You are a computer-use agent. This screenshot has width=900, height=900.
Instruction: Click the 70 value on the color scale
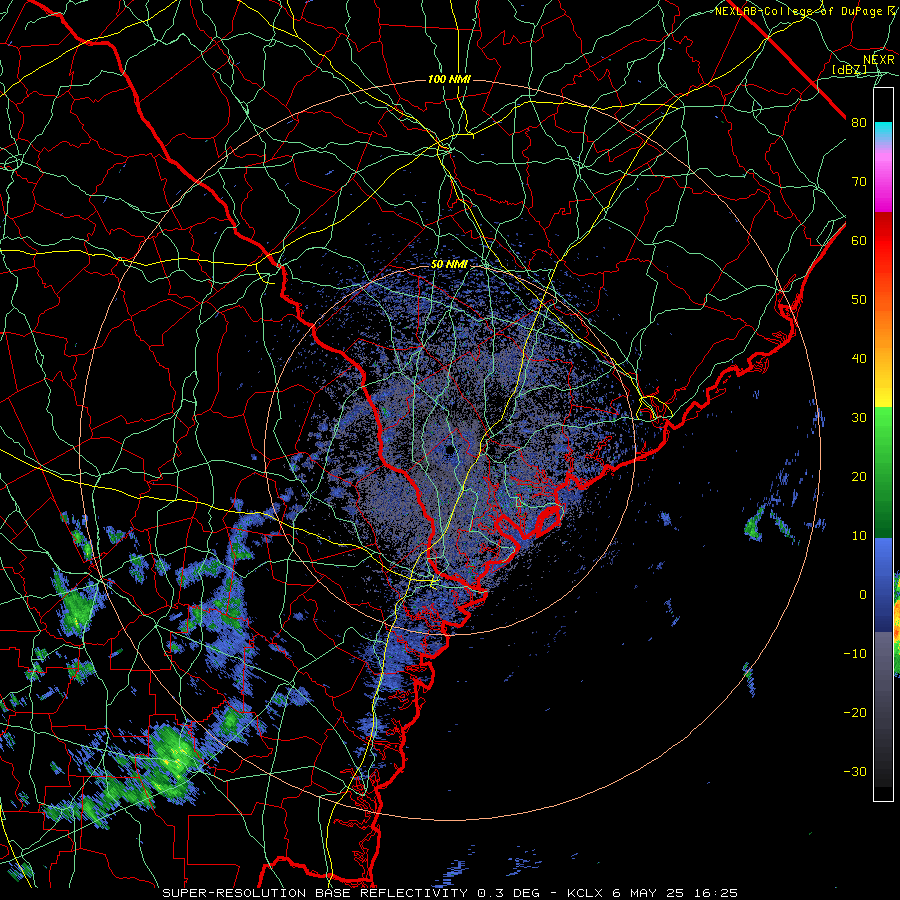[x=859, y=182]
